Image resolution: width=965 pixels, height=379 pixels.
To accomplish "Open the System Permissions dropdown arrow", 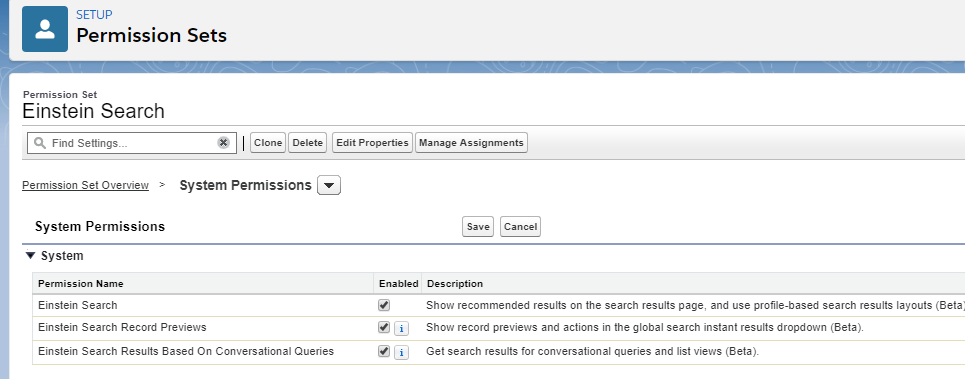I will click(x=329, y=185).
